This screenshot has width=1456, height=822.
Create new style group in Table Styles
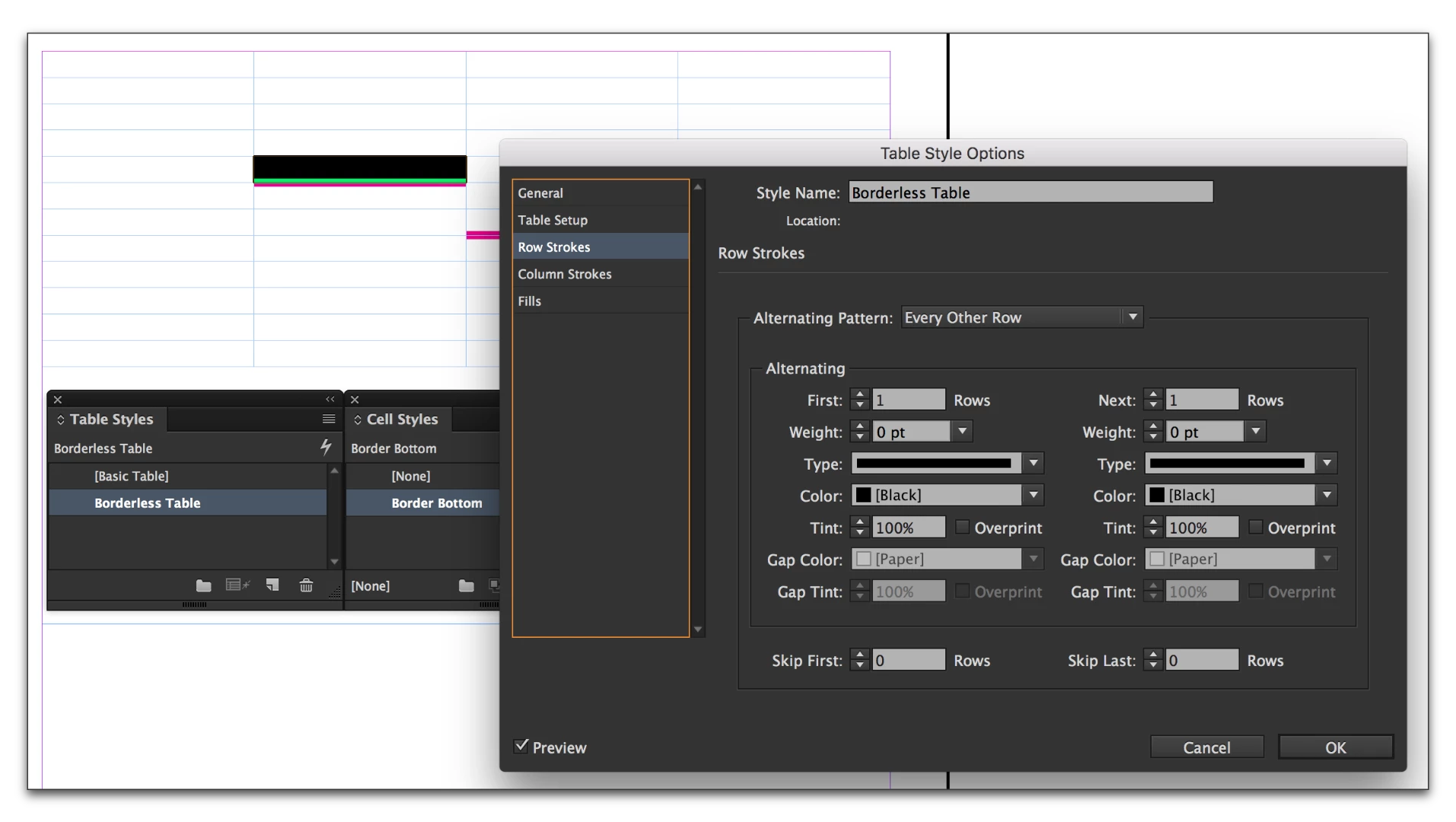pyautogui.click(x=203, y=585)
